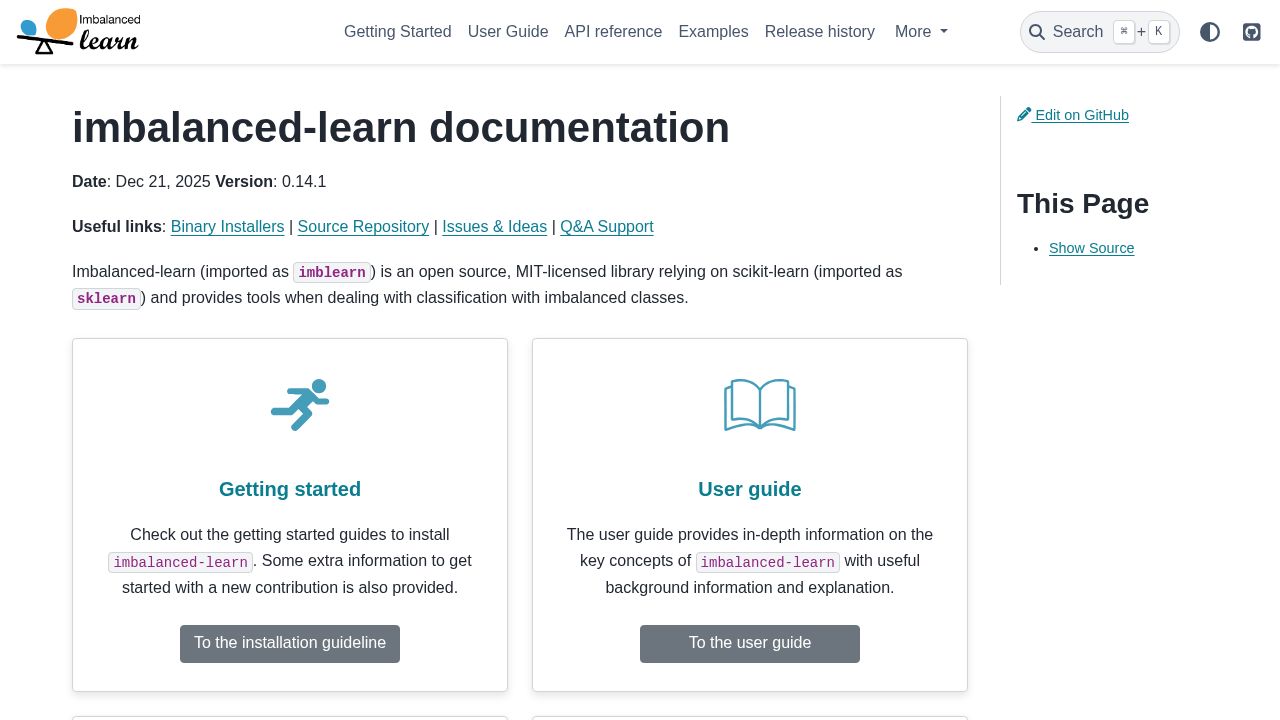Click the open book icon

click(x=760, y=405)
